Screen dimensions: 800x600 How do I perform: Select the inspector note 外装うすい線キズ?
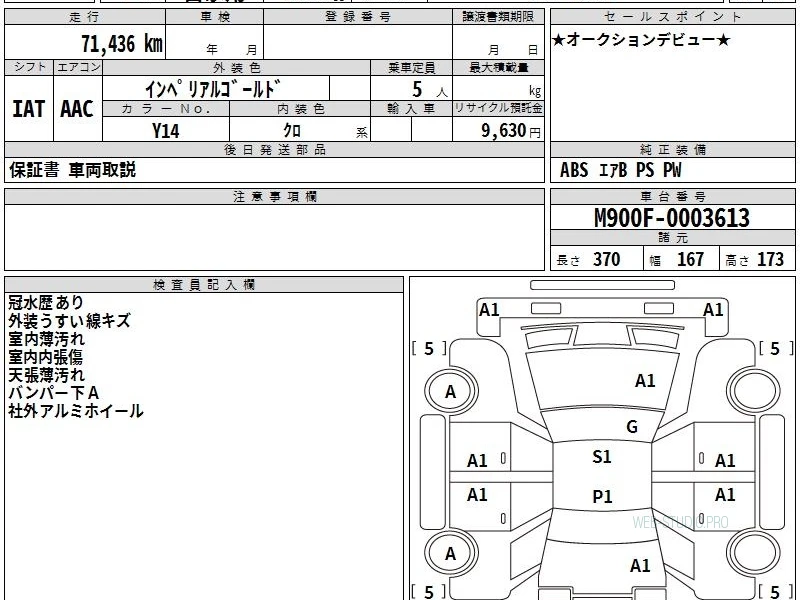(x=69, y=321)
